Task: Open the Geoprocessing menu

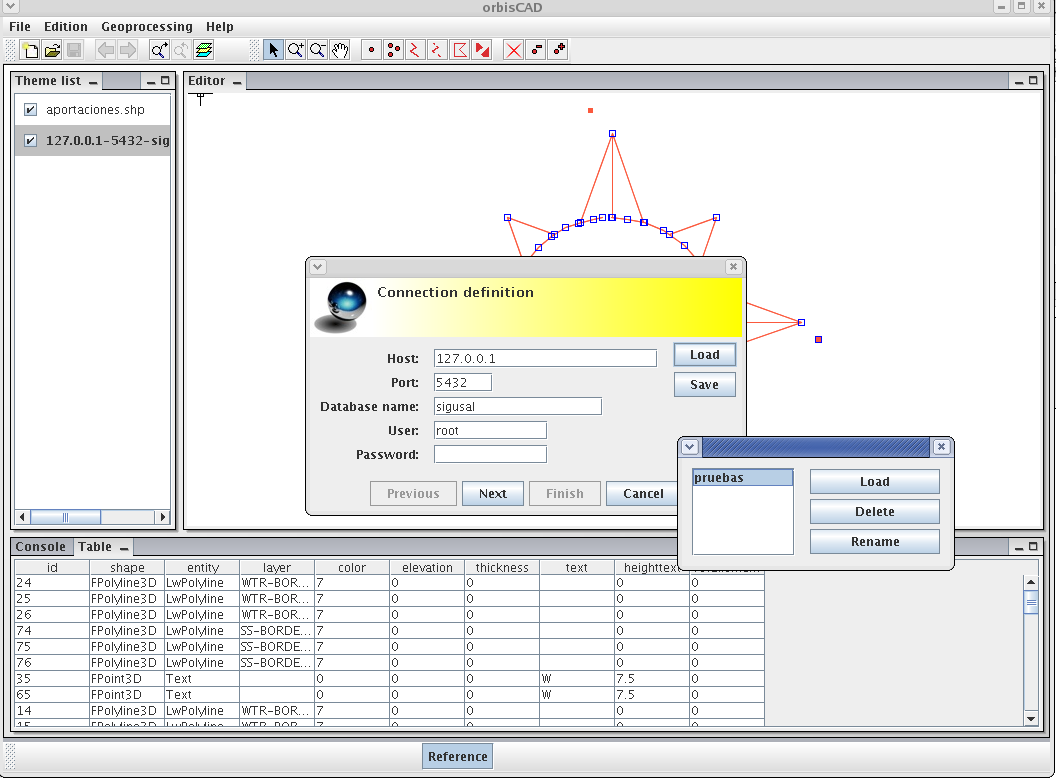Action: coord(147,27)
